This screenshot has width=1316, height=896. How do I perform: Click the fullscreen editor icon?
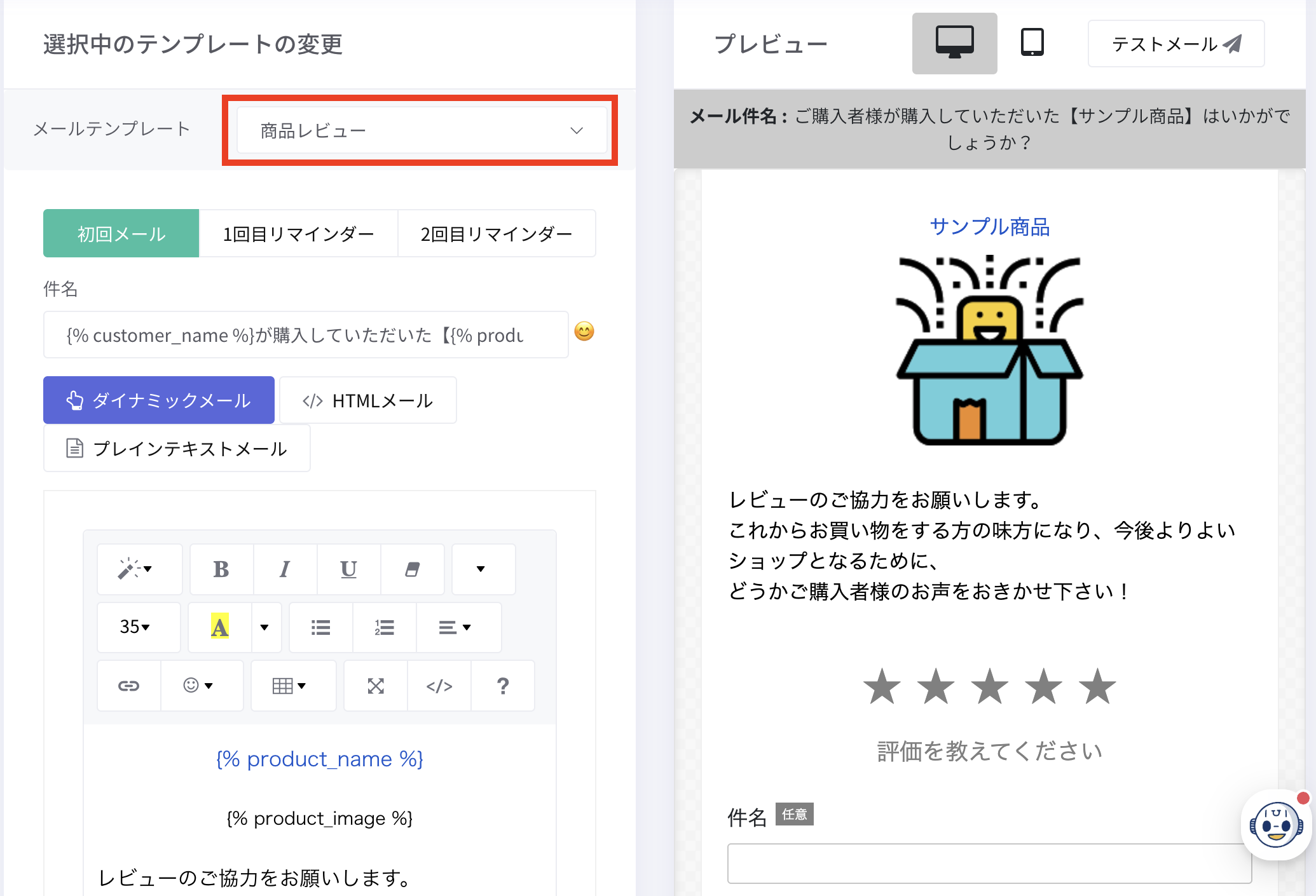376,686
